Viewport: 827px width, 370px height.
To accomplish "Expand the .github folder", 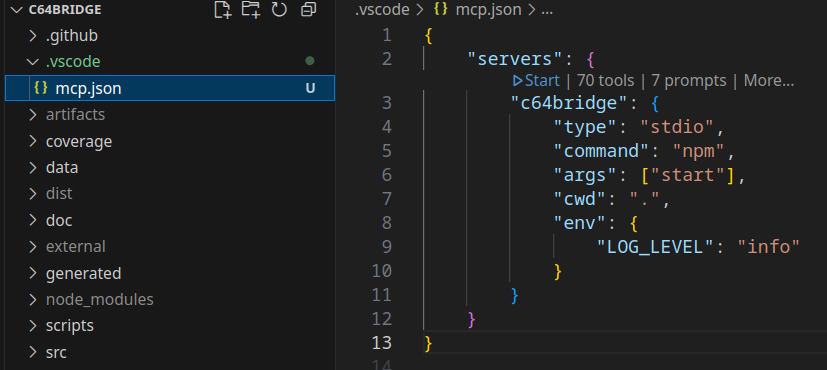I will (33, 36).
